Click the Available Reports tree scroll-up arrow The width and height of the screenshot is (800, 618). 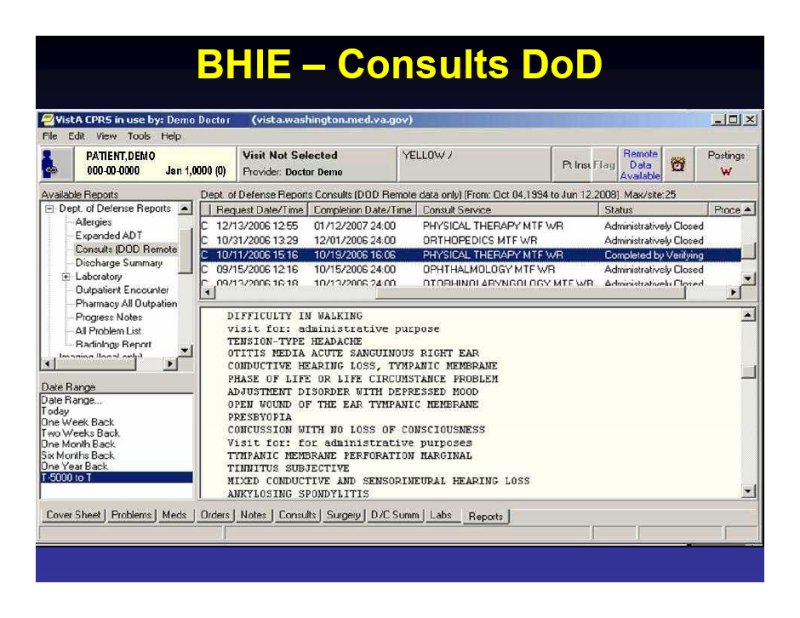185,208
